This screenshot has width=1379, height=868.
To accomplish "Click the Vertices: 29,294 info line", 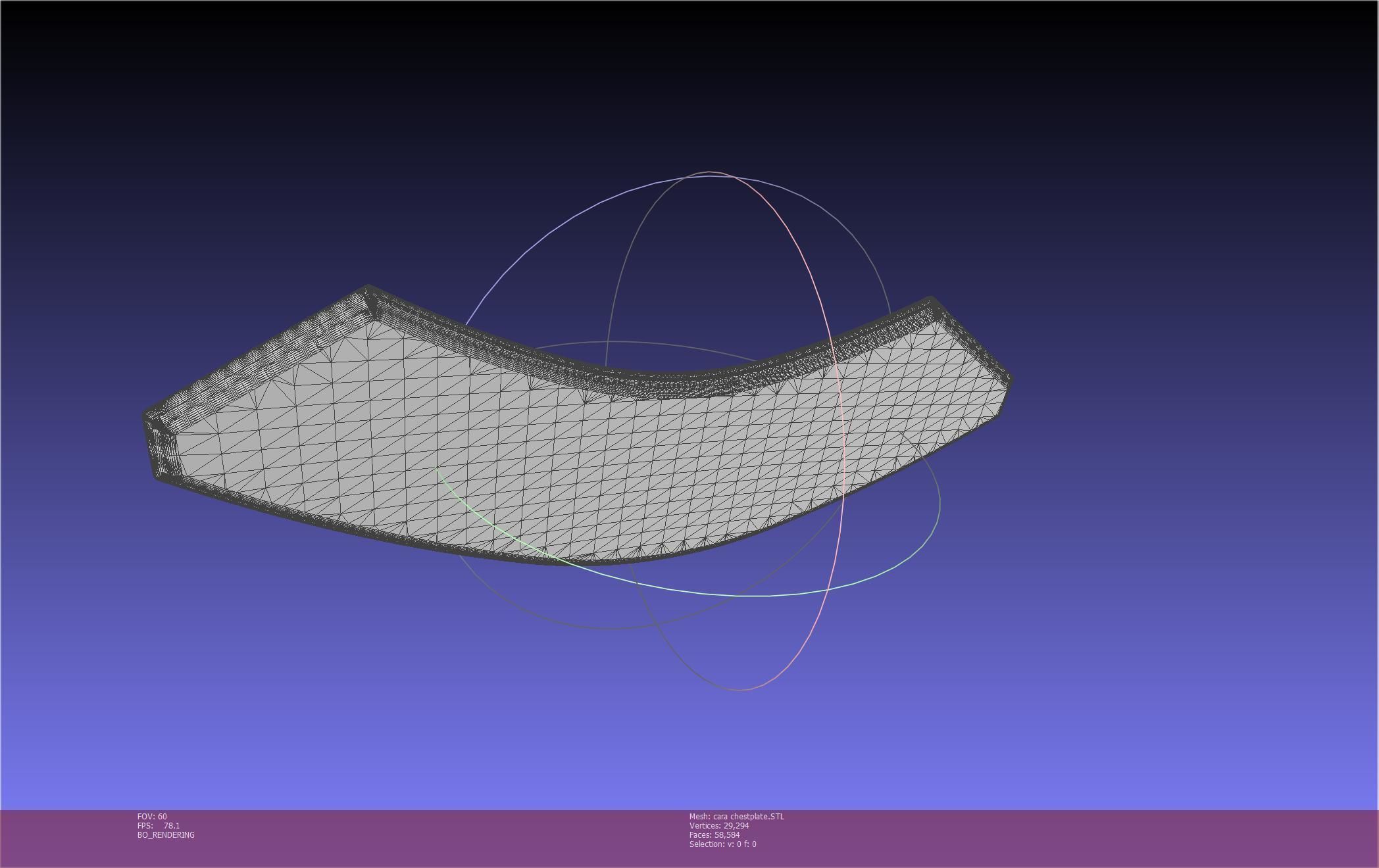I will click(x=718, y=825).
